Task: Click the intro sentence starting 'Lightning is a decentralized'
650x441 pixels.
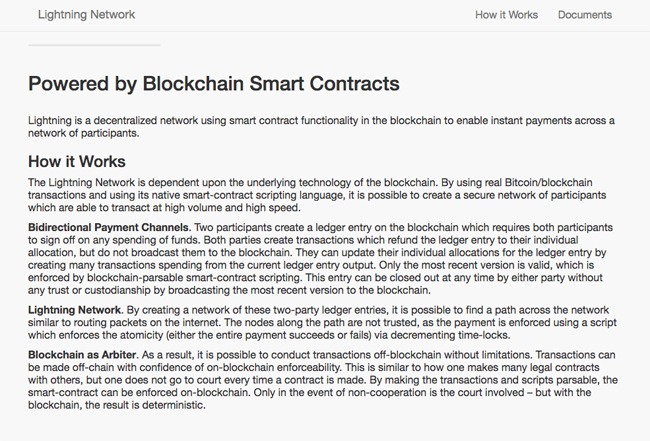Action: [321, 127]
